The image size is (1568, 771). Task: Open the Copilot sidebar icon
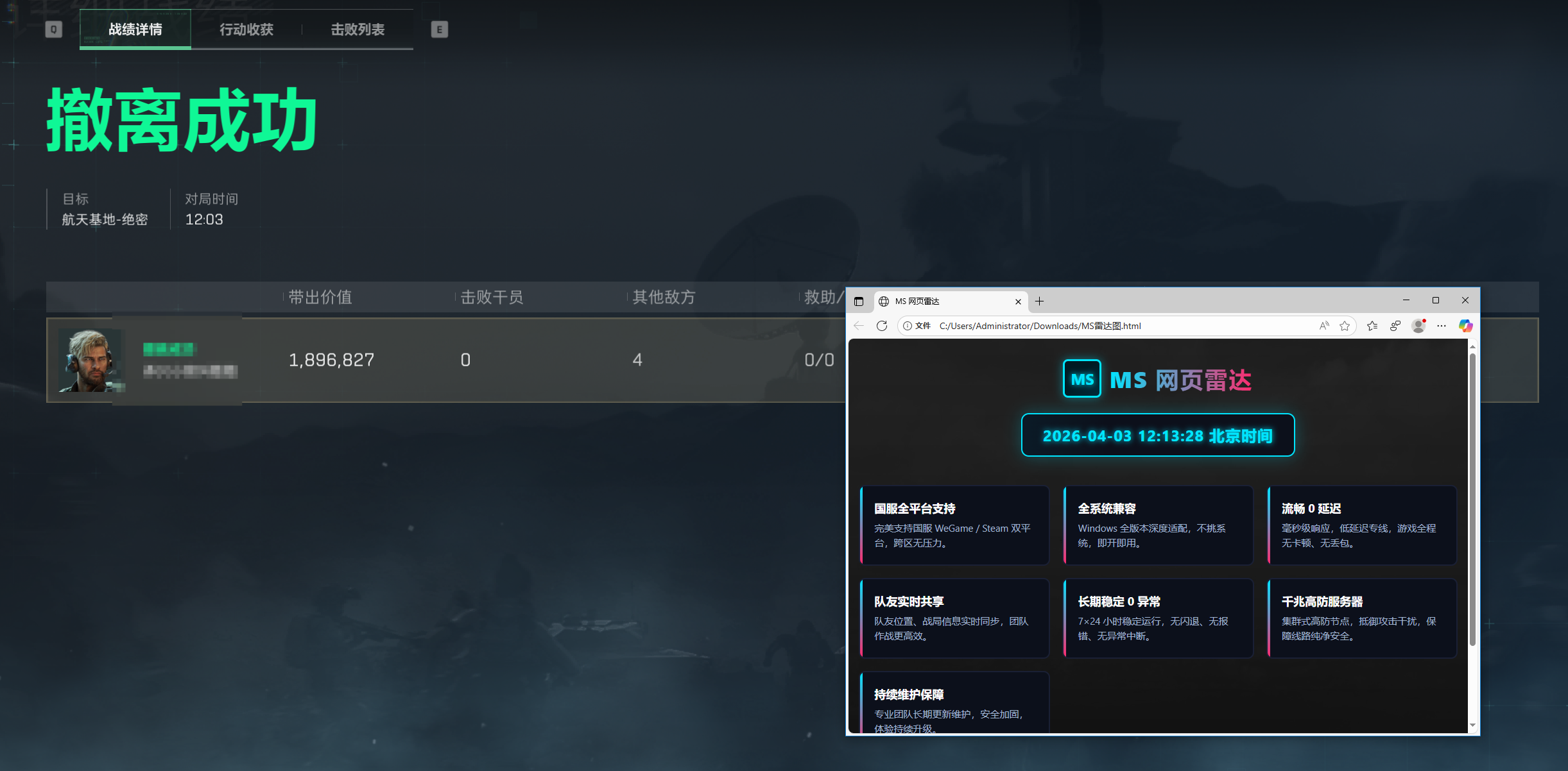[1465, 326]
